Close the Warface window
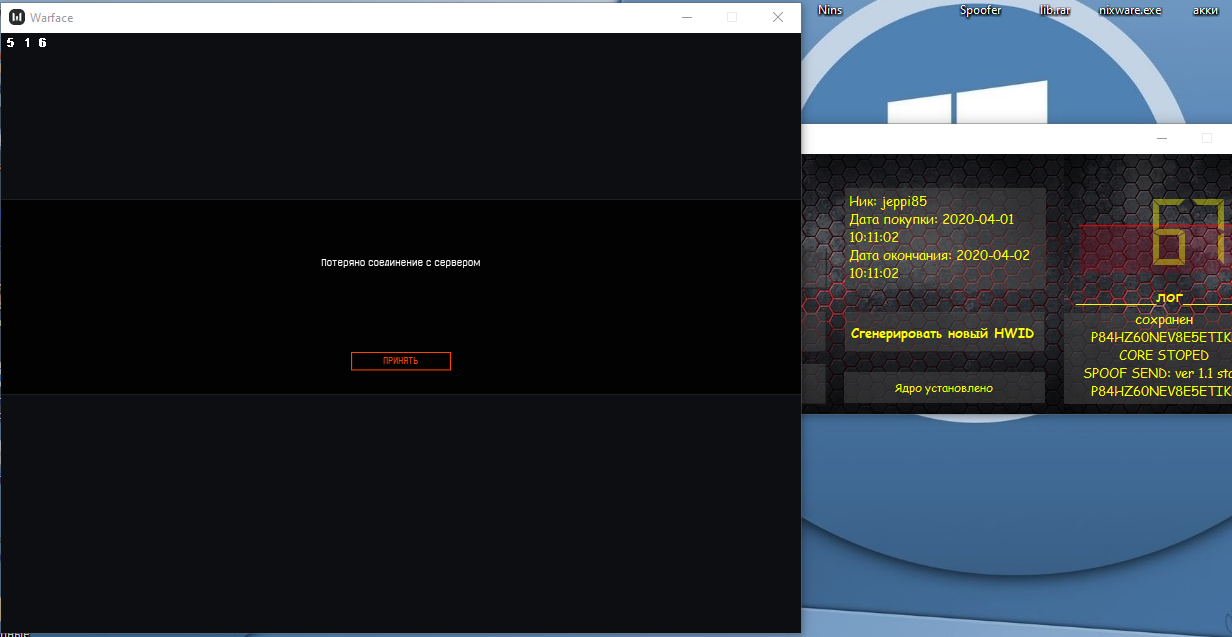 click(x=778, y=17)
